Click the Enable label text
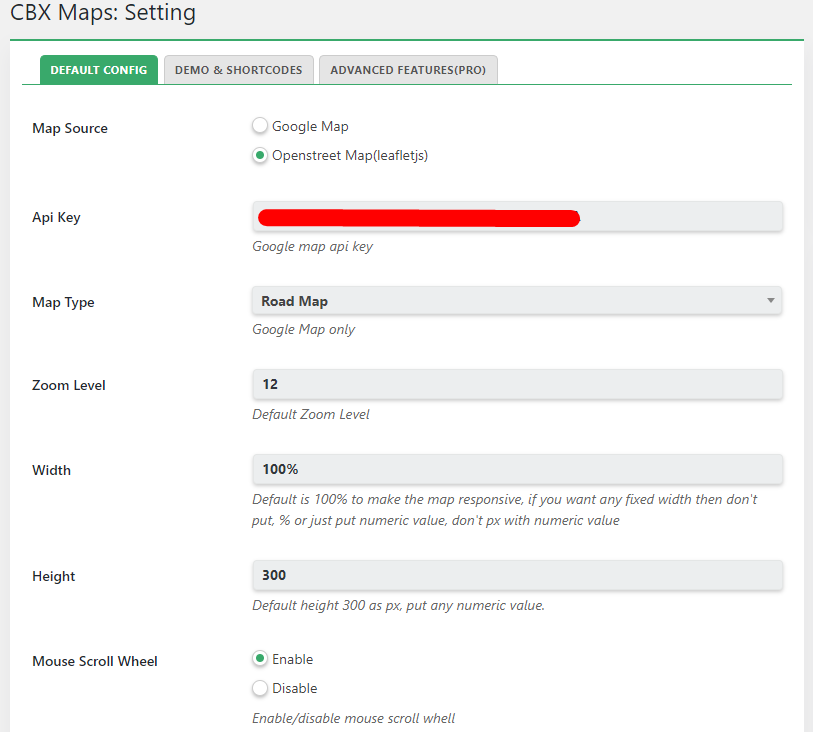Viewport: 813px width, 732px height. 292,659
